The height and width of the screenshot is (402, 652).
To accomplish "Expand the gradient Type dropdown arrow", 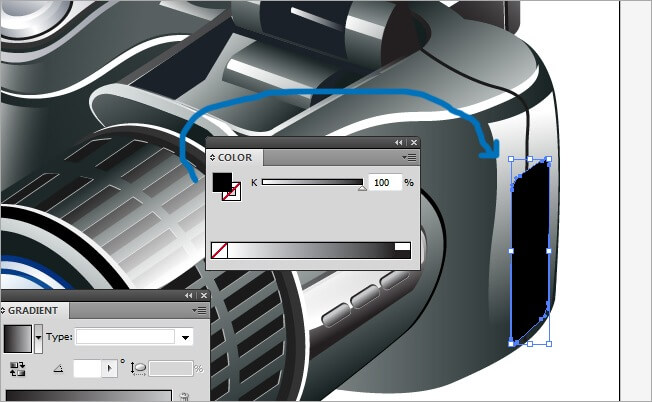I will point(185,338).
